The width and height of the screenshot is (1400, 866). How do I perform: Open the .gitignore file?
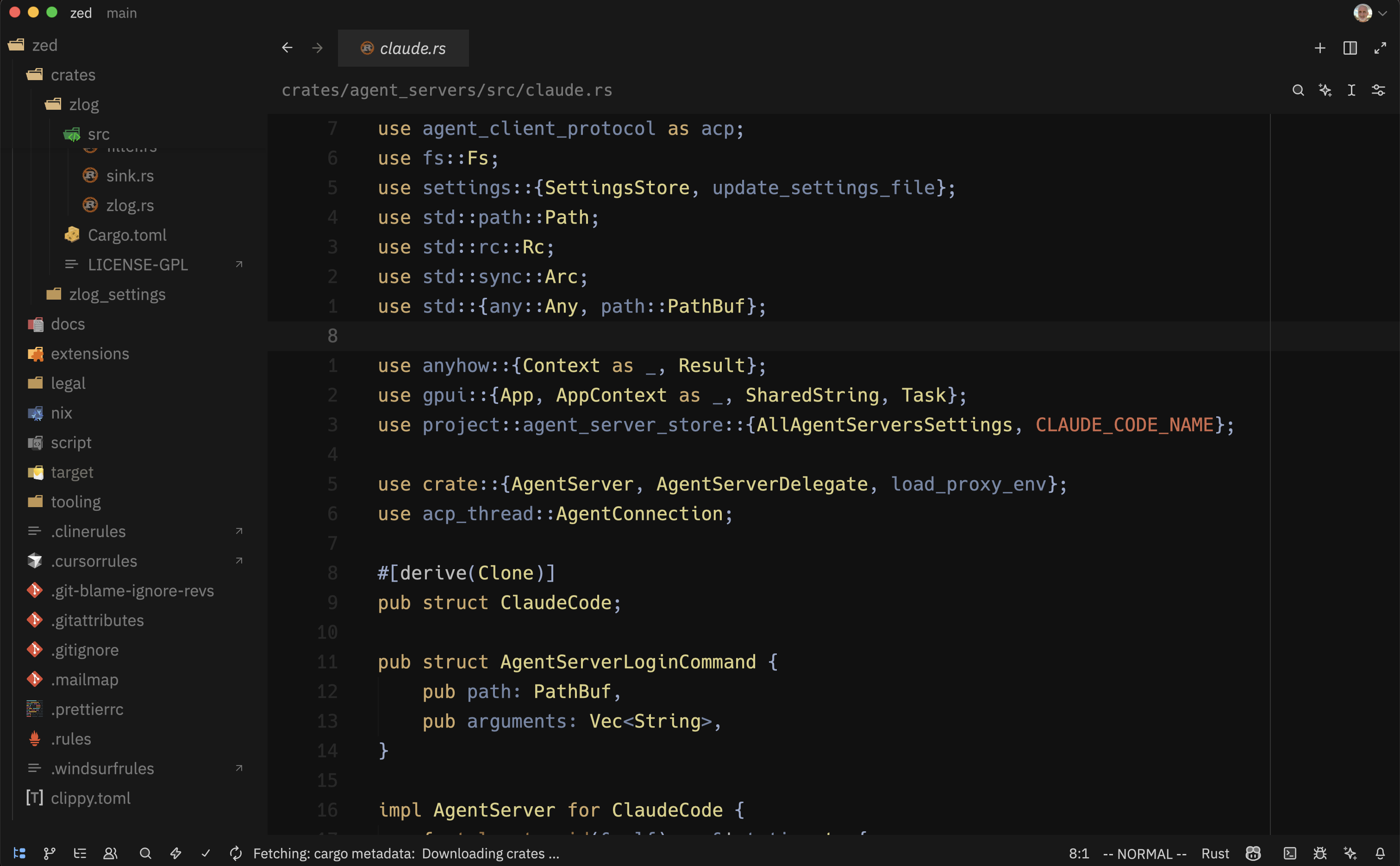click(x=133, y=650)
